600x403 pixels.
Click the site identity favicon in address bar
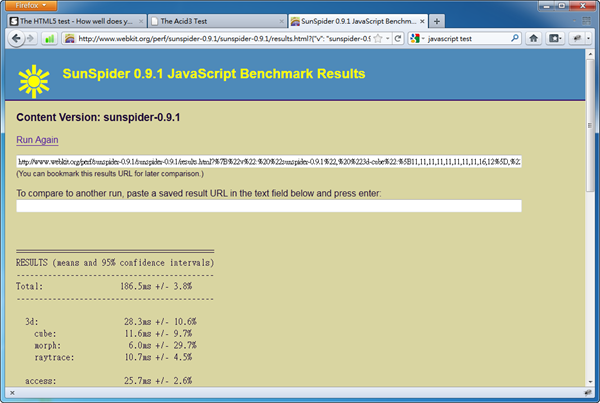coord(69,39)
